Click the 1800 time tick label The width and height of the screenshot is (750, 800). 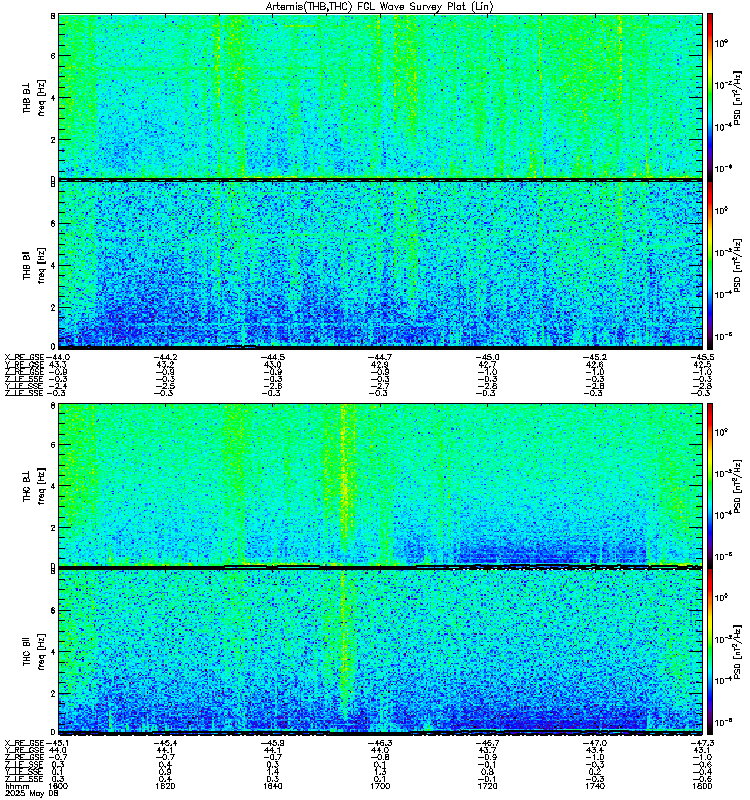(702, 786)
